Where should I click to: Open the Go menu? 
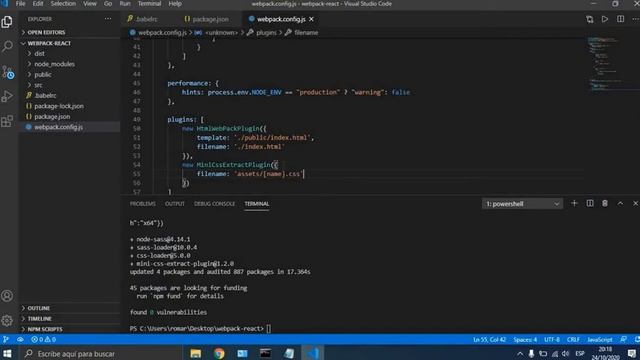(108, 4)
